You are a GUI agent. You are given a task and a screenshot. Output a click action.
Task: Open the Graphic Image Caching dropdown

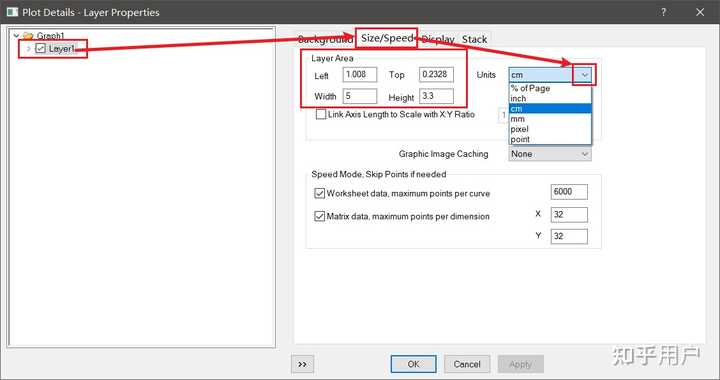[x=550, y=154]
